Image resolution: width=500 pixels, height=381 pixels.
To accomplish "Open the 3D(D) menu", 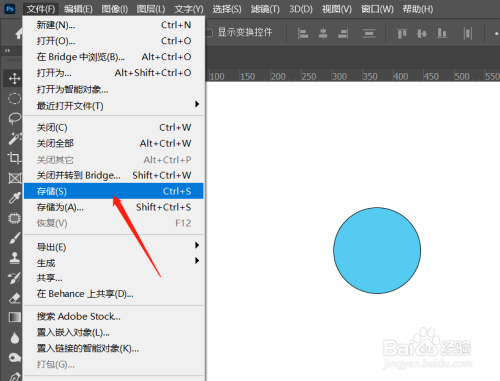I will 301,9.
